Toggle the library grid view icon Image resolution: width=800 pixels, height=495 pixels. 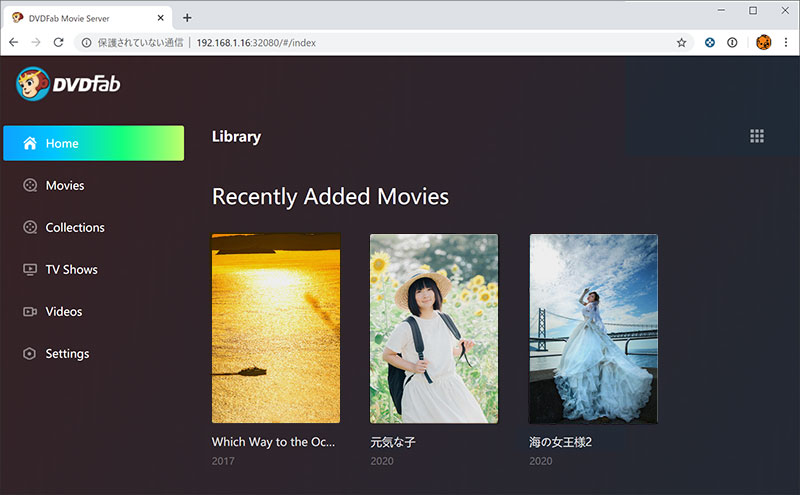tap(757, 136)
